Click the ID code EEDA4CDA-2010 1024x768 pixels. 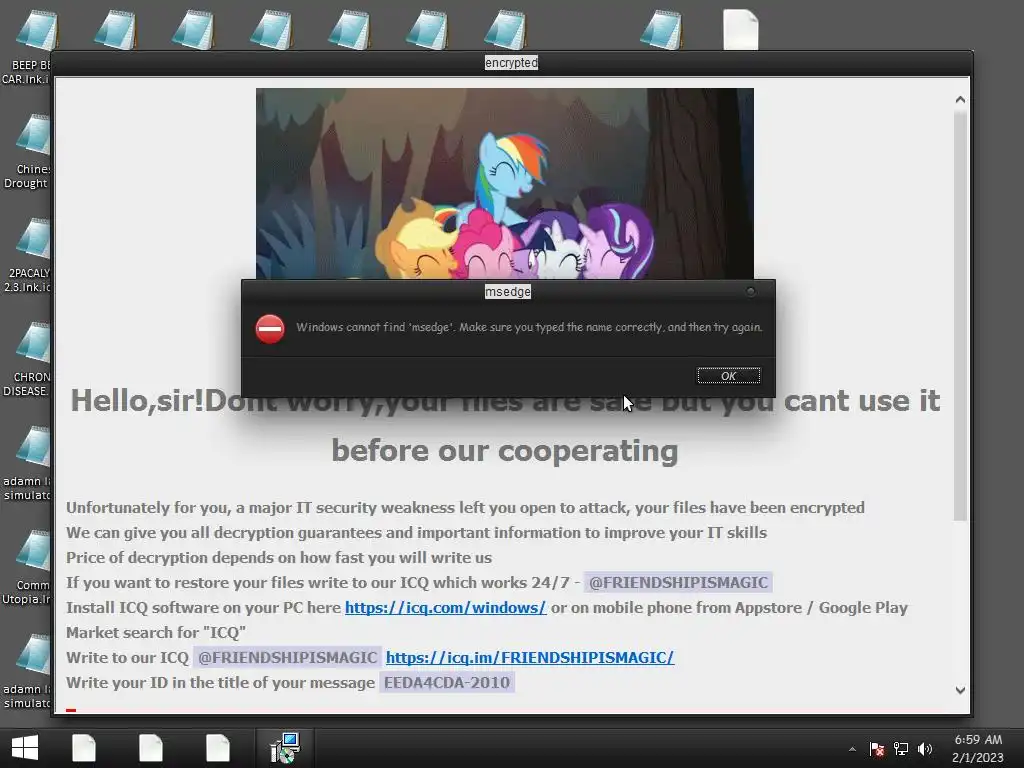(447, 682)
